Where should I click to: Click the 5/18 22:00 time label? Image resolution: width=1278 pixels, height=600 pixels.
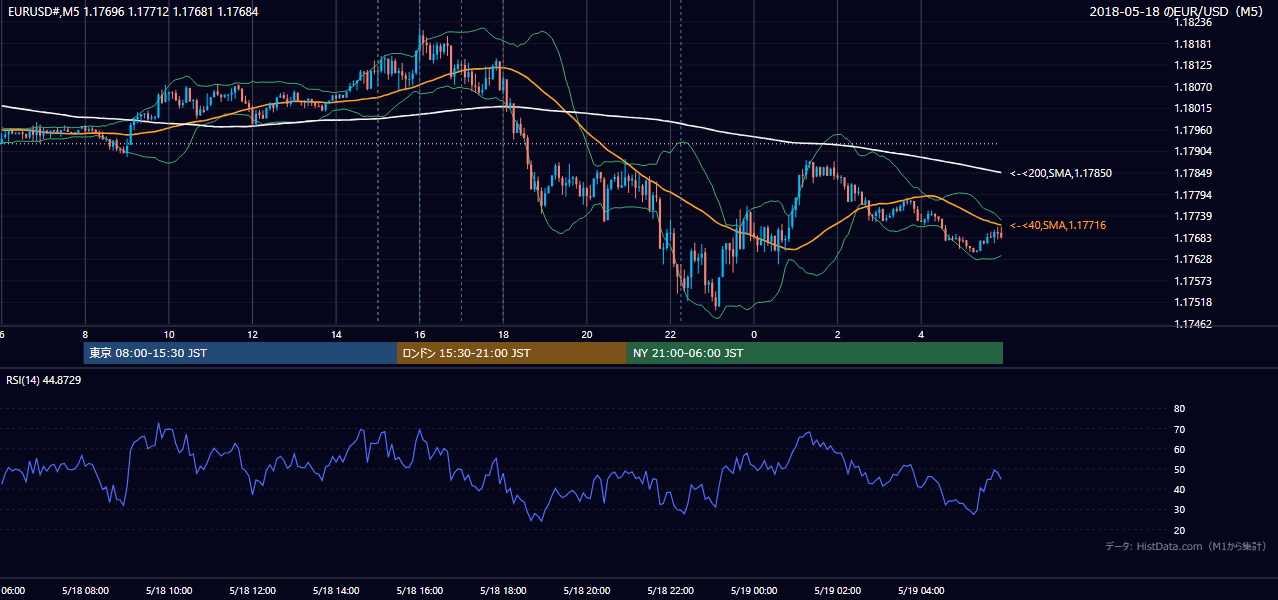670,590
